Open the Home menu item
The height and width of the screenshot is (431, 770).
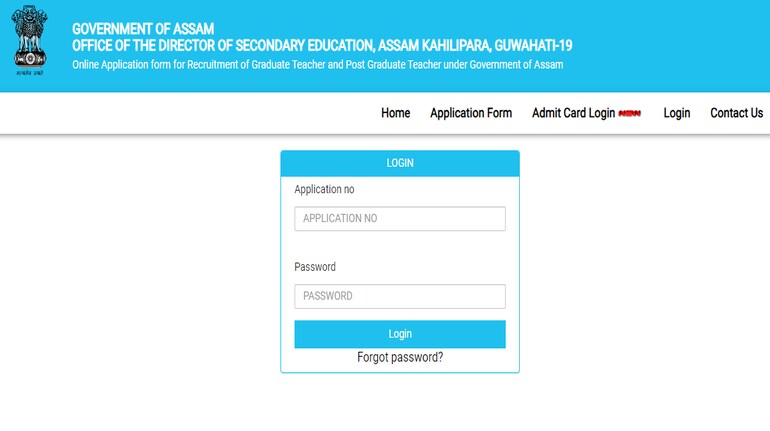(395, 113)
